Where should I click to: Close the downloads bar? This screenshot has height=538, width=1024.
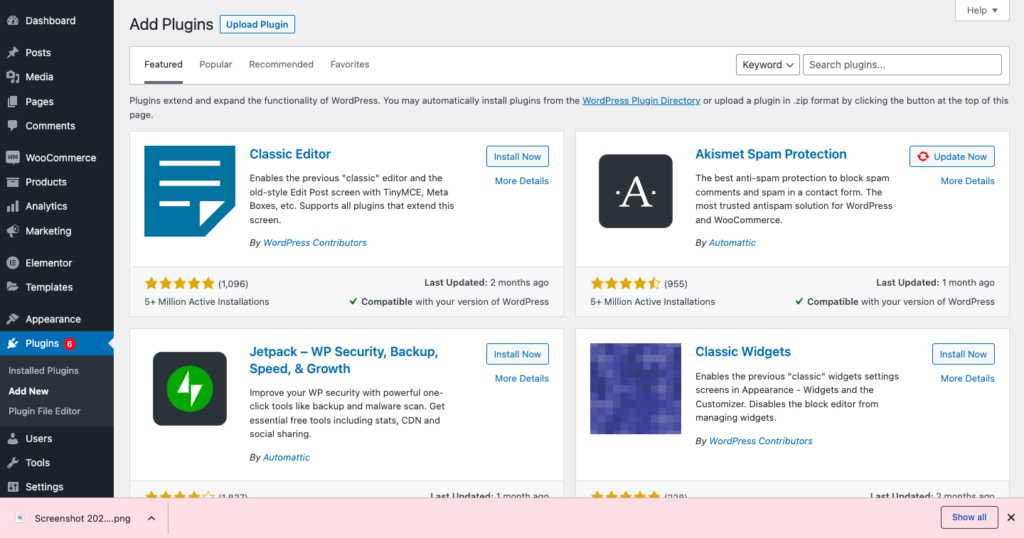(x=1011, y=517)
